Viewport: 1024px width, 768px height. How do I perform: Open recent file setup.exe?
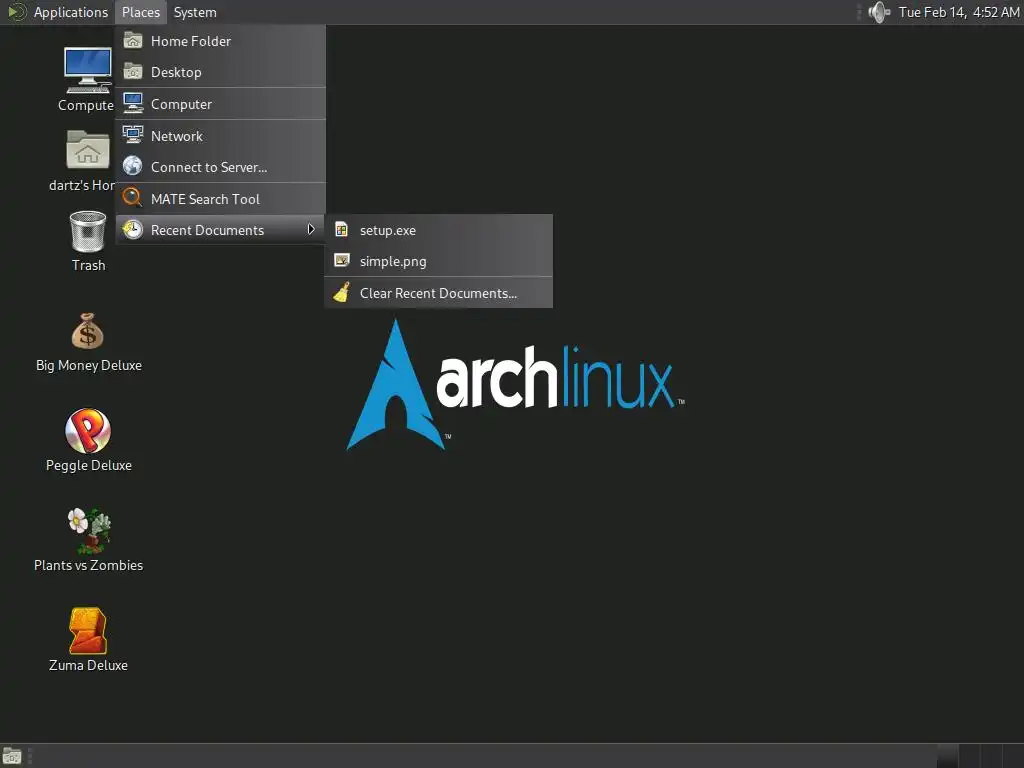coord(439,230)
